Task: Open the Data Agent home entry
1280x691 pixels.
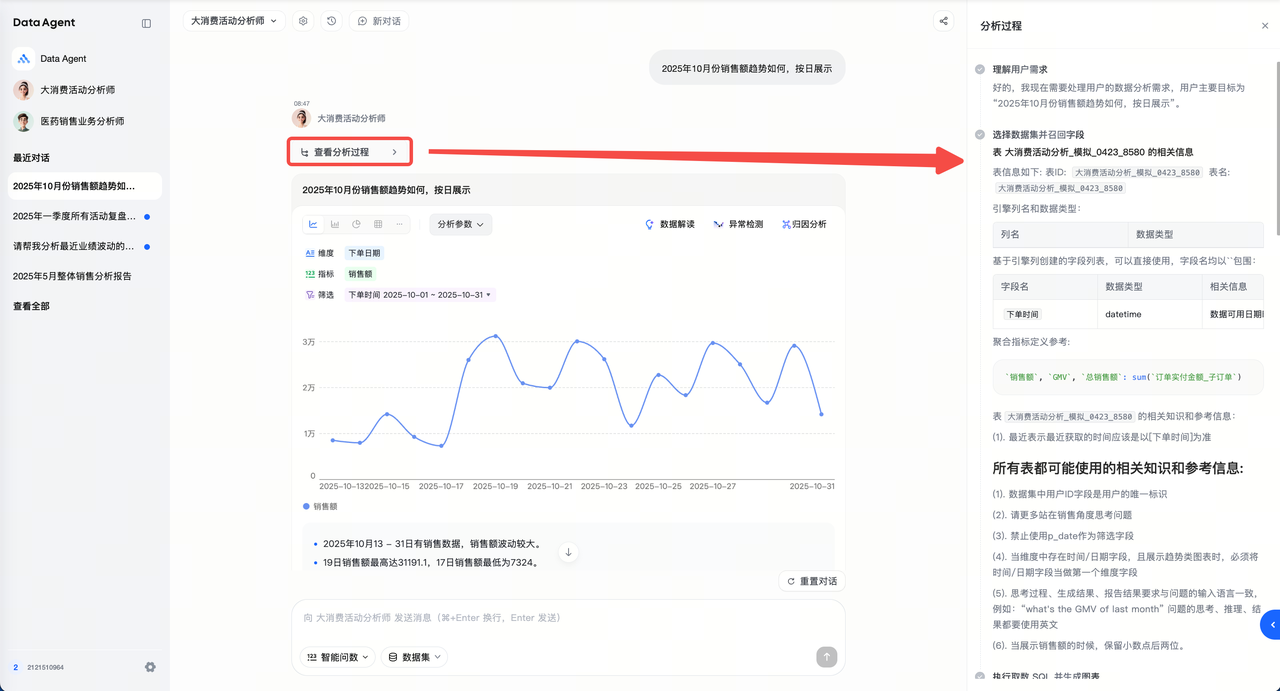Action: (x=85, y=59)
